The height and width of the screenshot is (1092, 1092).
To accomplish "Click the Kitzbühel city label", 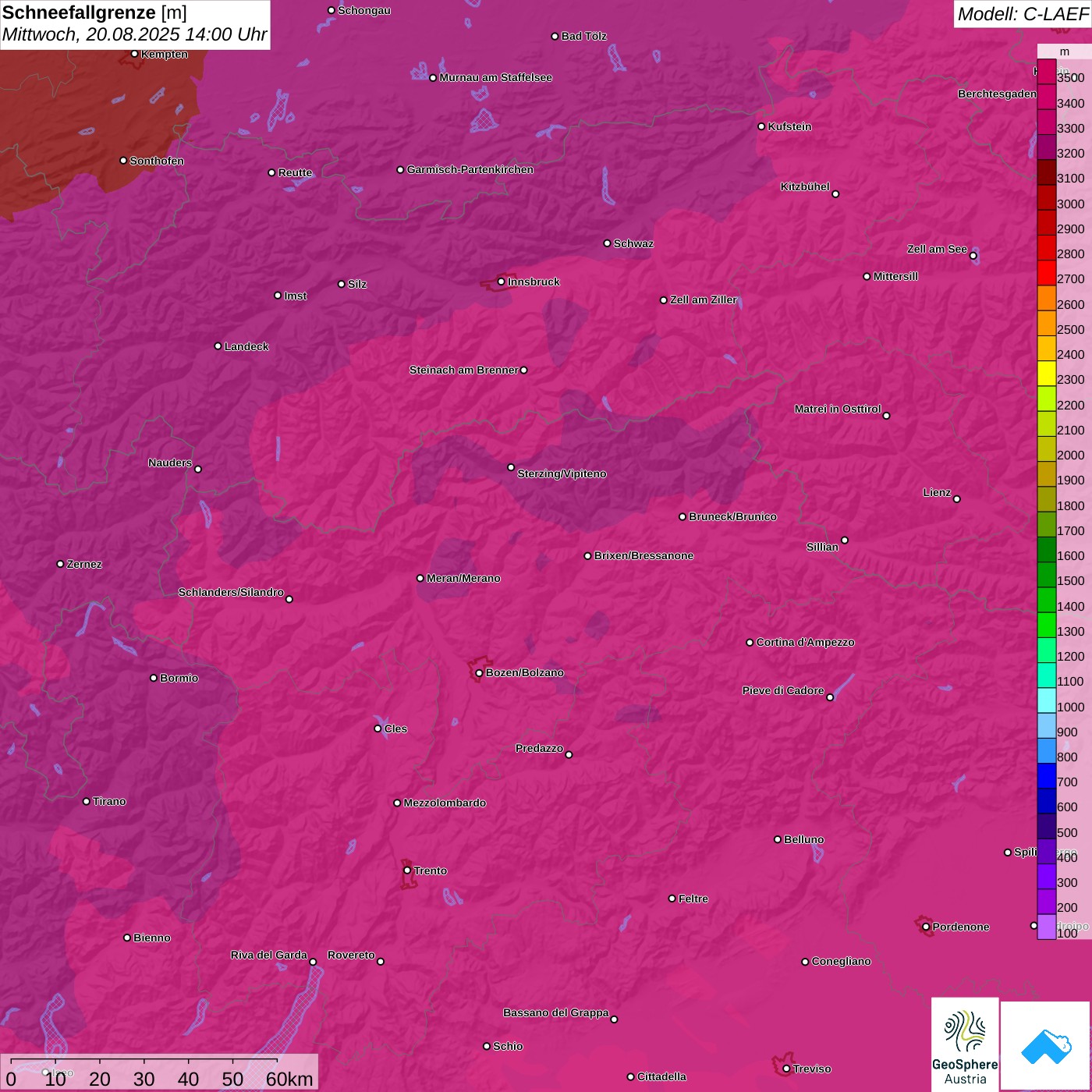I will (x=805, y=186).
